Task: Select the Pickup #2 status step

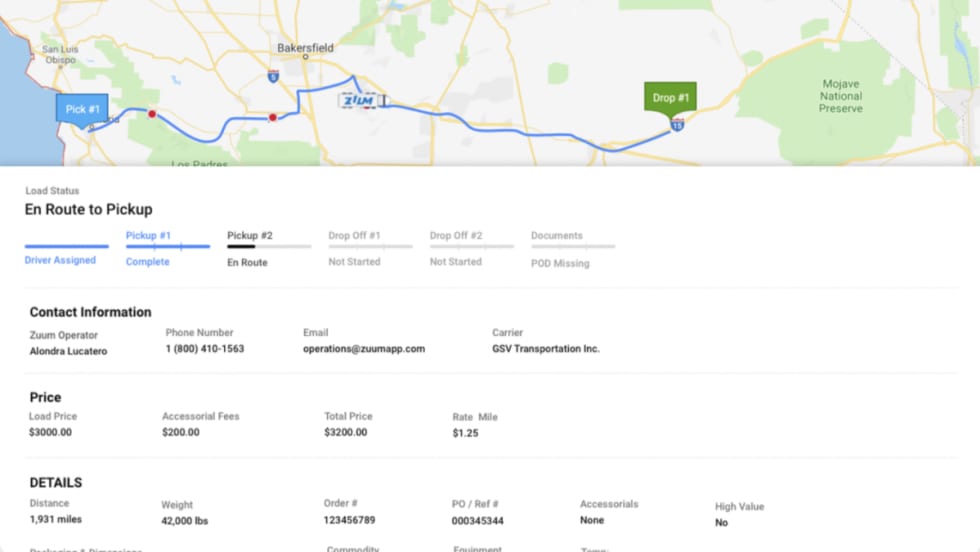Action: pyautogui.click(x=250, y=236)
